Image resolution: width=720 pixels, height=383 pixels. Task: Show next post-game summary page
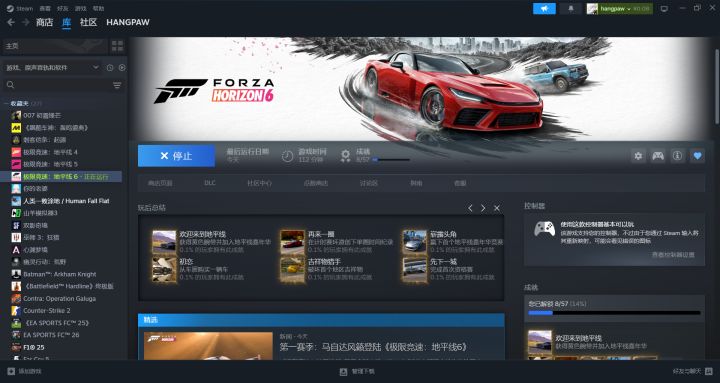tap(483, 208)
